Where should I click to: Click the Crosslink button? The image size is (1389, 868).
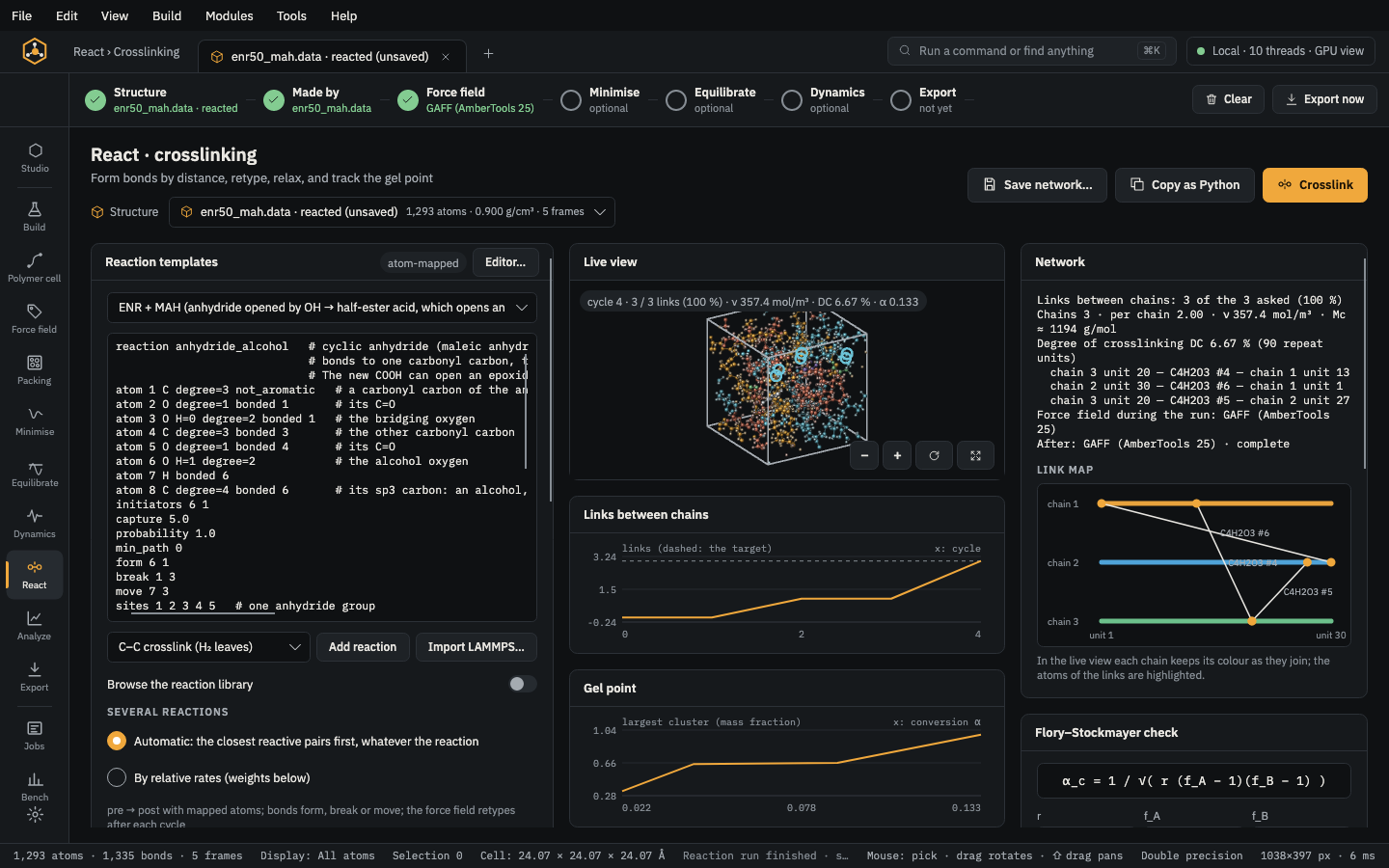1315,185
